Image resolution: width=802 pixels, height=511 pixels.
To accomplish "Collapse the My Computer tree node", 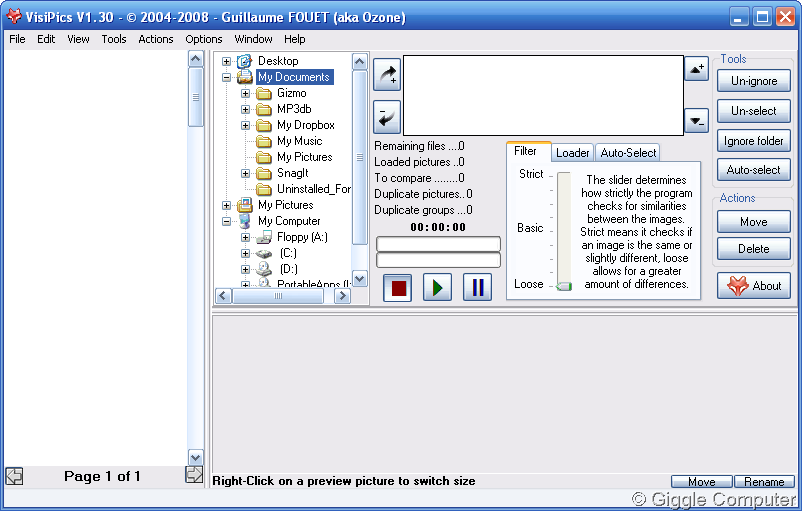I will pyautogui.click(x=226, y=221).
